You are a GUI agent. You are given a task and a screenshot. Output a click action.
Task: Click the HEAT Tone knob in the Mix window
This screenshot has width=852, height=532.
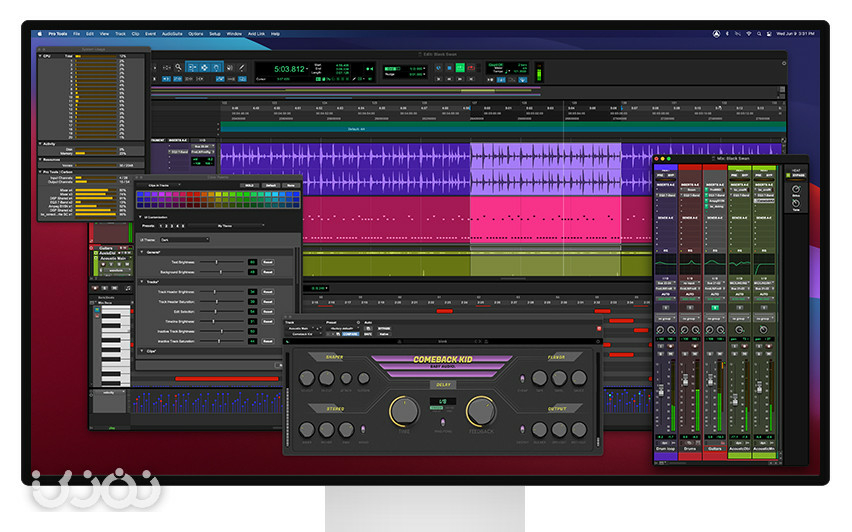[796, 203]
